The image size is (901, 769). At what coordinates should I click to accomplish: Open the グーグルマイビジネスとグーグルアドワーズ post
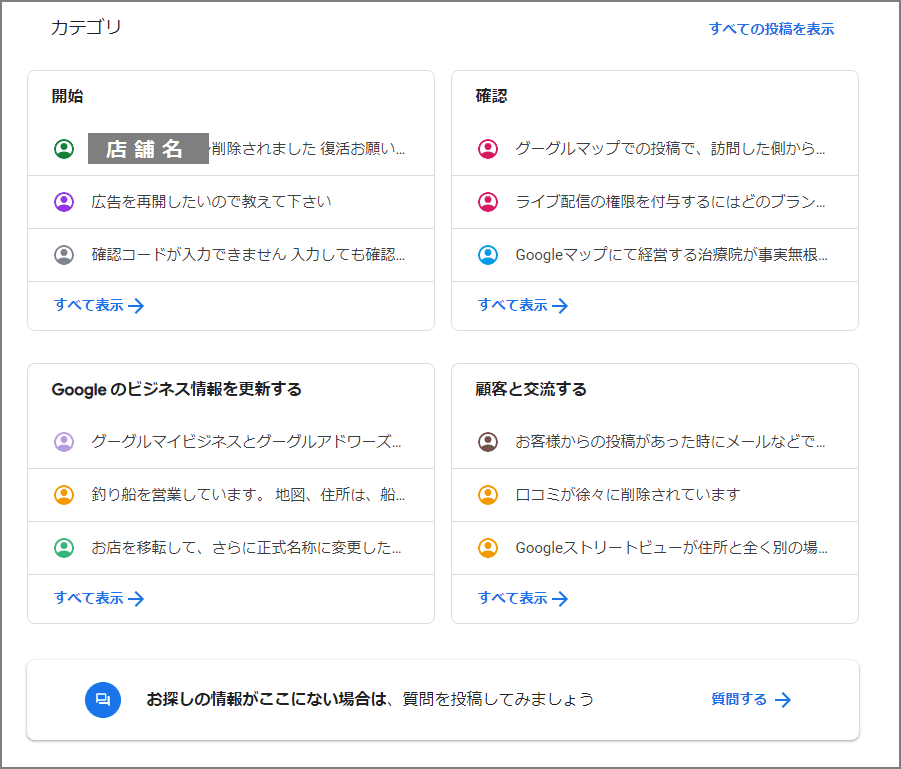click(x=246, y=442)
